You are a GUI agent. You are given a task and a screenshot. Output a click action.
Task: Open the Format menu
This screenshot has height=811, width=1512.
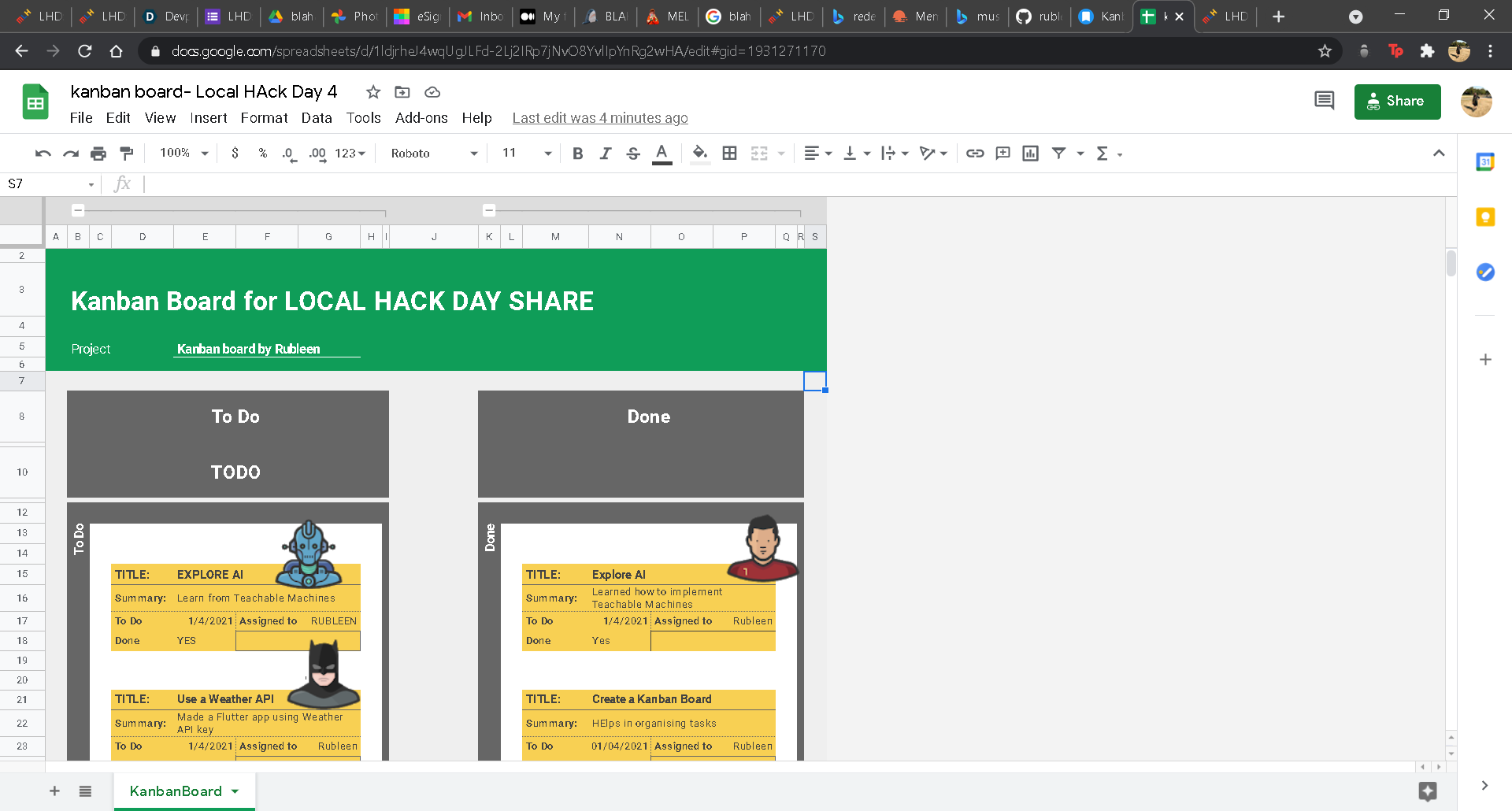tap(265, 118)
